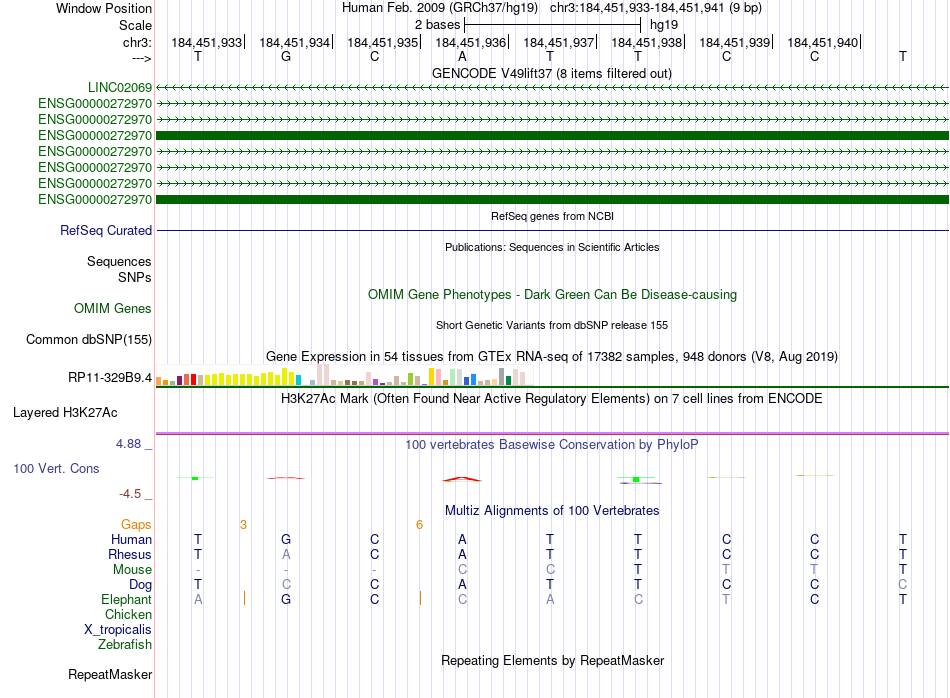Click the chr3:184,451,933-184,451,941 (9 bp) coordinates text
The height and width of the screenshot is (698, 950).
[x=656, y=8]
